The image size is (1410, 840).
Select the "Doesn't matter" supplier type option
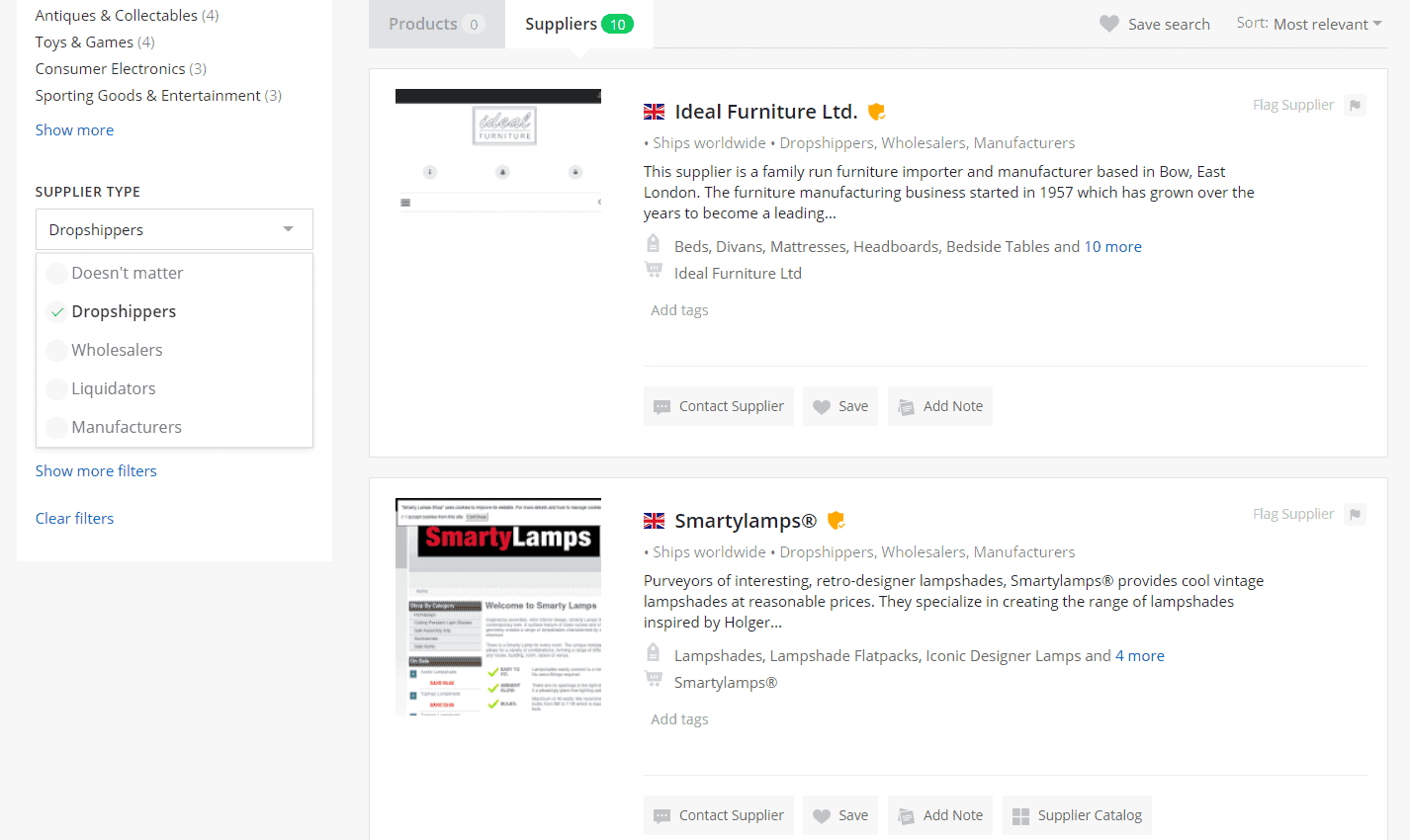(127, 273)
